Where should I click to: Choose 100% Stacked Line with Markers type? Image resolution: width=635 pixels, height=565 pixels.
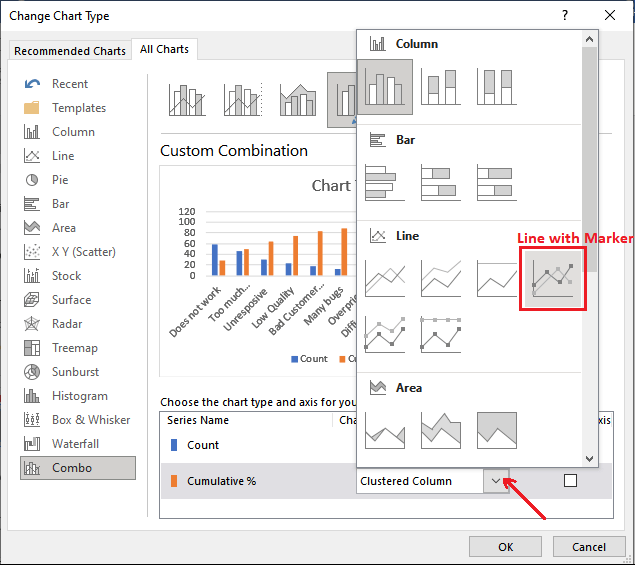(441, 335)
